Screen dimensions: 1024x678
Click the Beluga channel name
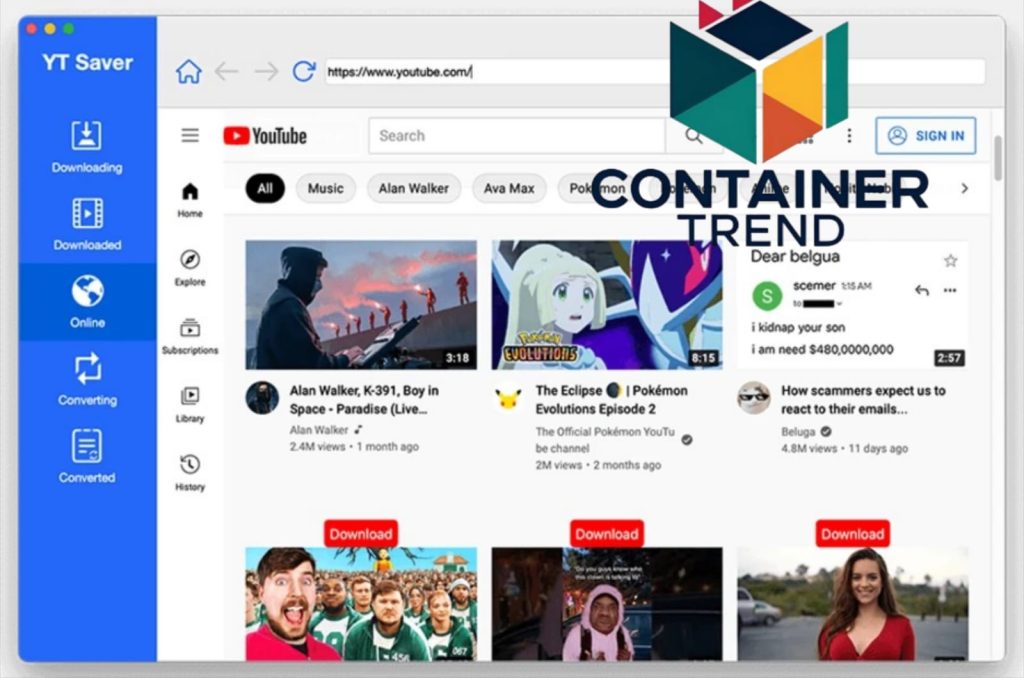[x=797, y=432]
